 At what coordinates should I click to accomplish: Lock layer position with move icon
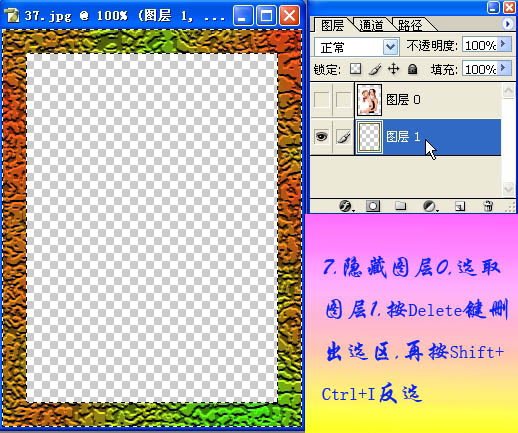(x=394, y=69)
